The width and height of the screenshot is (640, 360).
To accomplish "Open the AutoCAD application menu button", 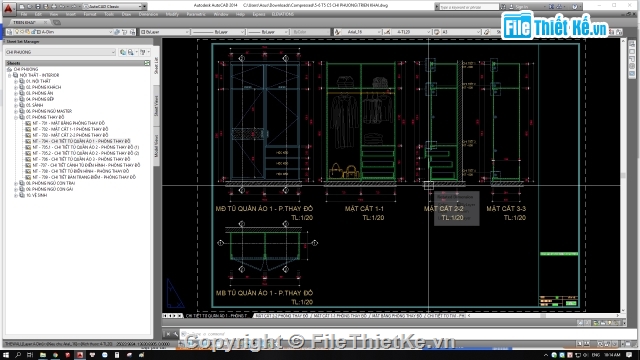I will click(8, 8).
